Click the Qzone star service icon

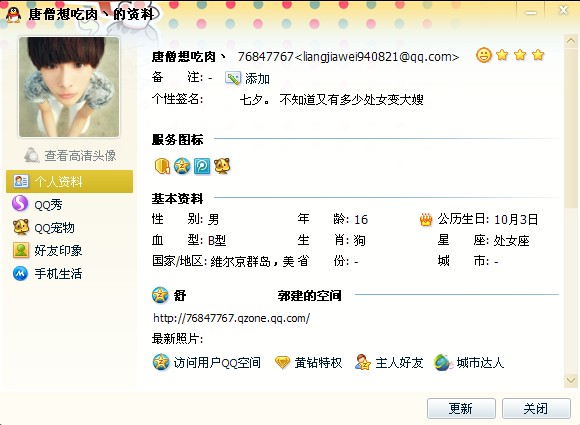coord(182,166)
